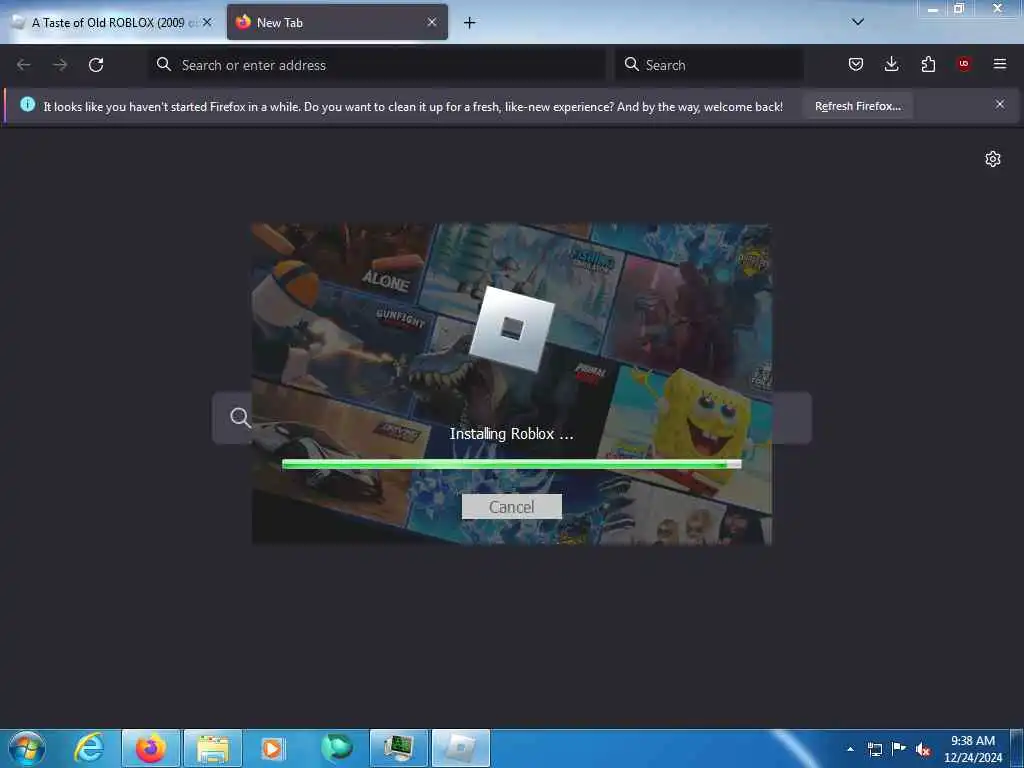Click the new tab page search magnifier

(240, 417)
